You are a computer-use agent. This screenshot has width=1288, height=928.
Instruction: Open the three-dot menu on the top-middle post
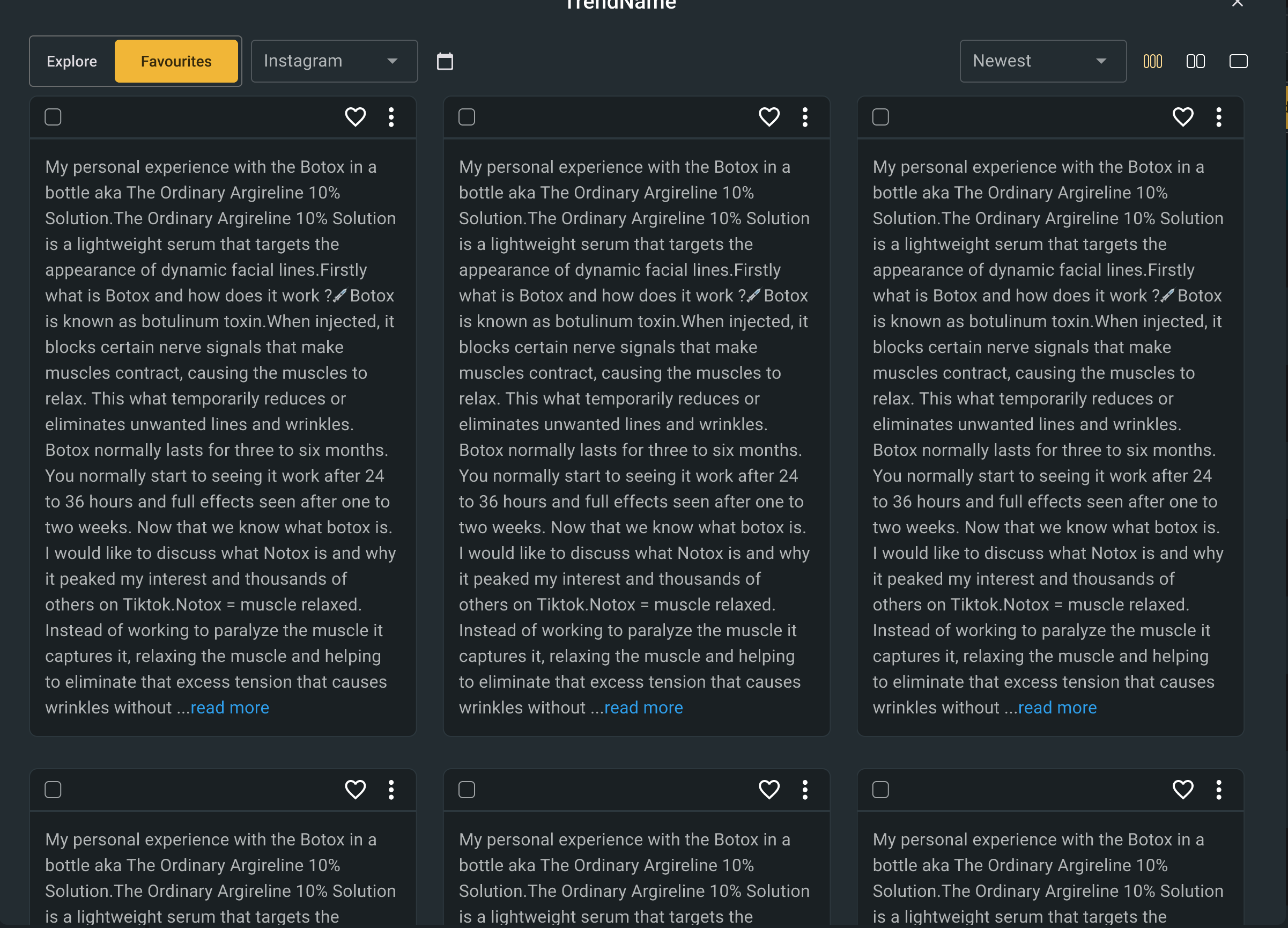tap(805, 117)
